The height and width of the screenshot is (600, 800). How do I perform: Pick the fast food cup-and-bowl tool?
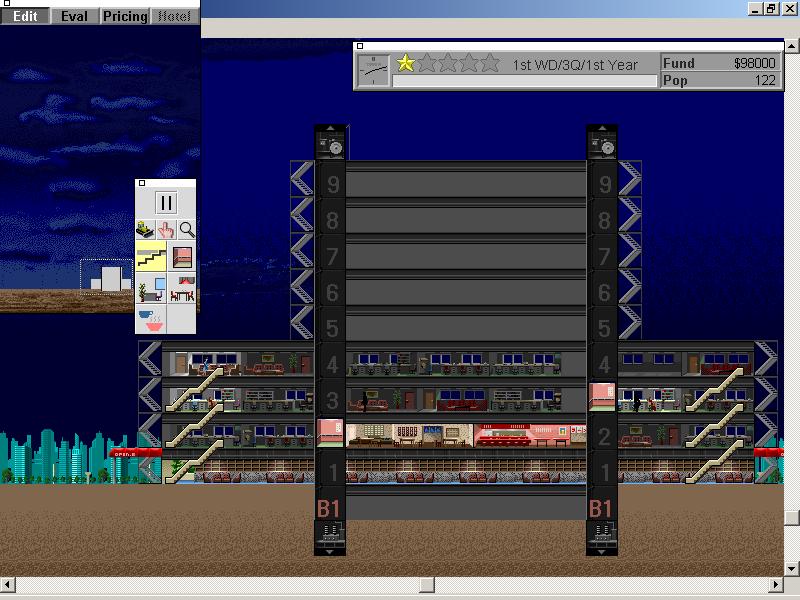click(x=151, y=320)
